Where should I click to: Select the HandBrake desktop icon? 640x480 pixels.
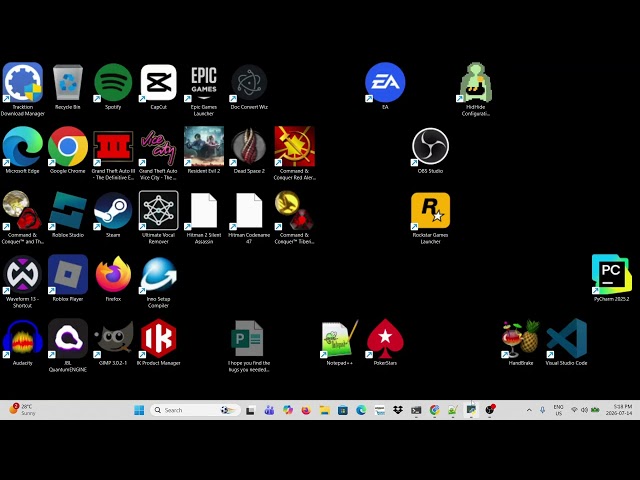point(521,342)
